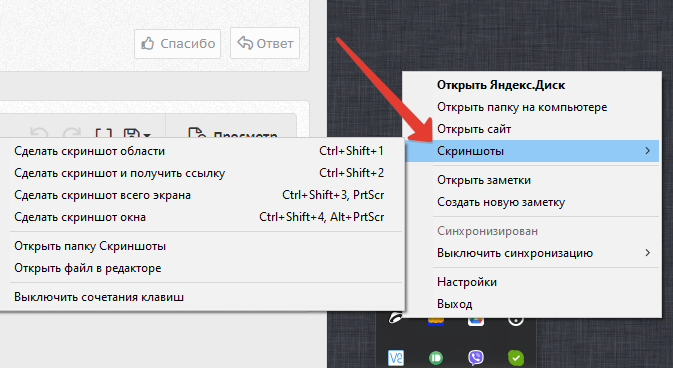Image resolution: width=673 pixels, height=368 pixels.
Task: Click the Спасибо thumbs-up button
Action: point(177,43)
